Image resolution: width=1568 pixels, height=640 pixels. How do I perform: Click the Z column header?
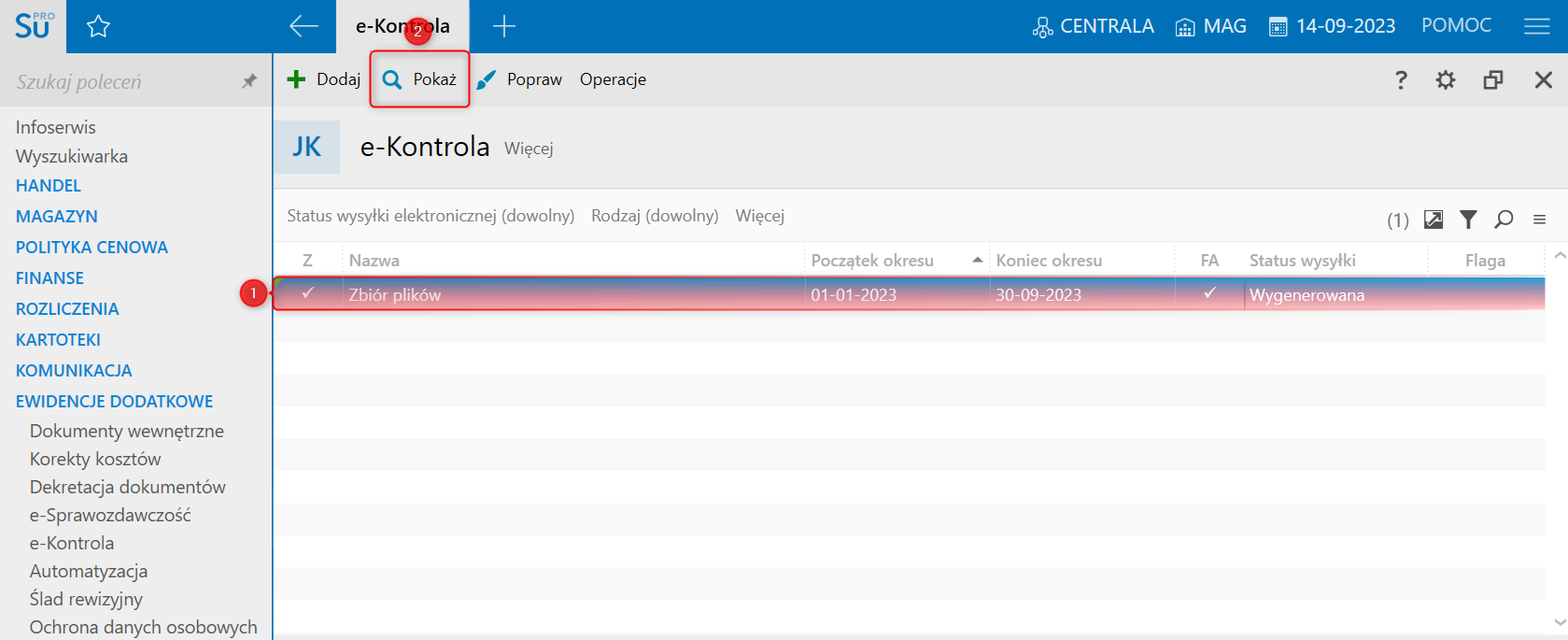tap(307, 261)
